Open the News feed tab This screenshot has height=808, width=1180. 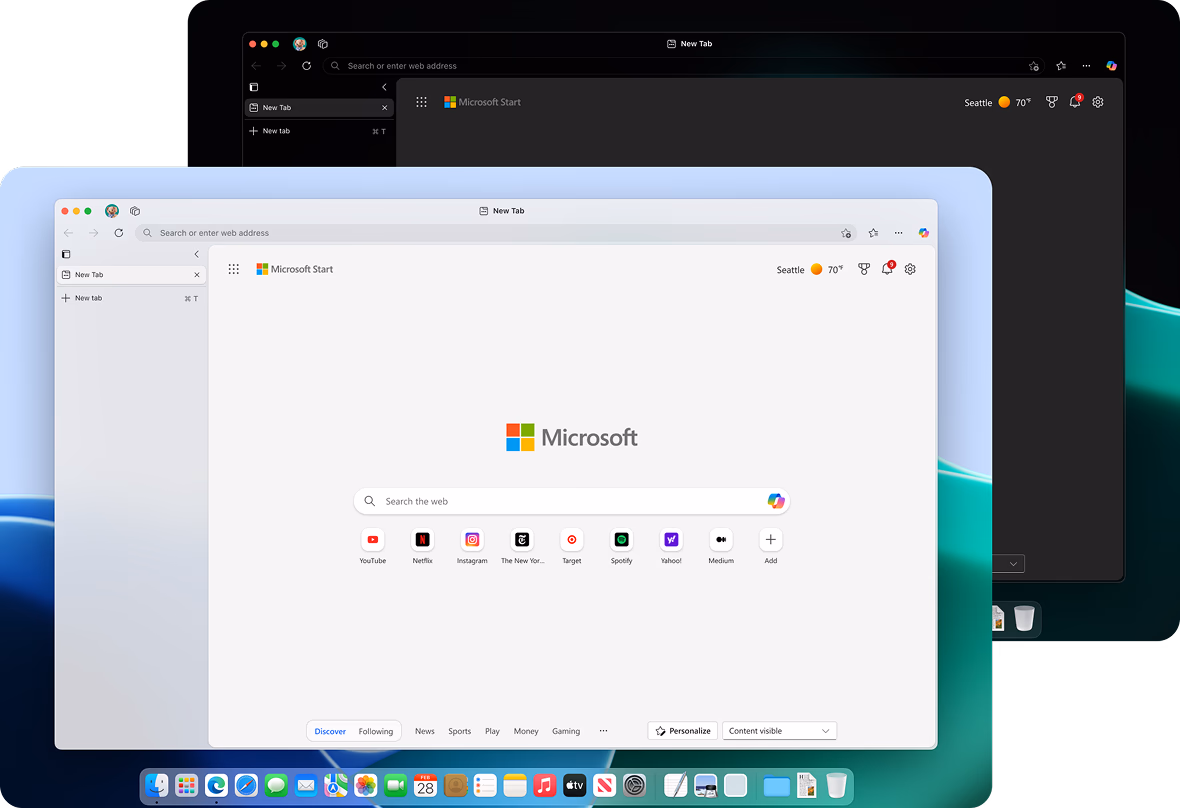pos(425,731)
